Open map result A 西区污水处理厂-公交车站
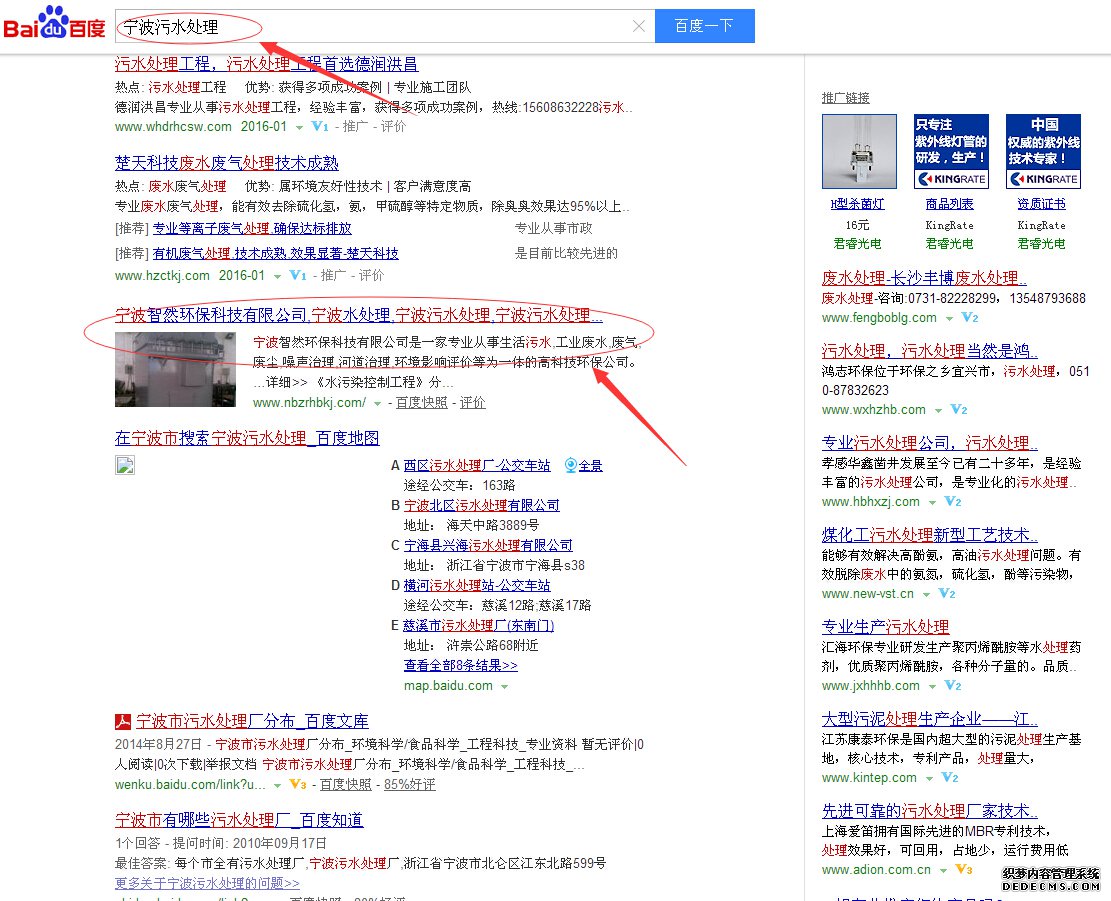Viewport: 1111px width, 901px height. click(x=477, y=465)
